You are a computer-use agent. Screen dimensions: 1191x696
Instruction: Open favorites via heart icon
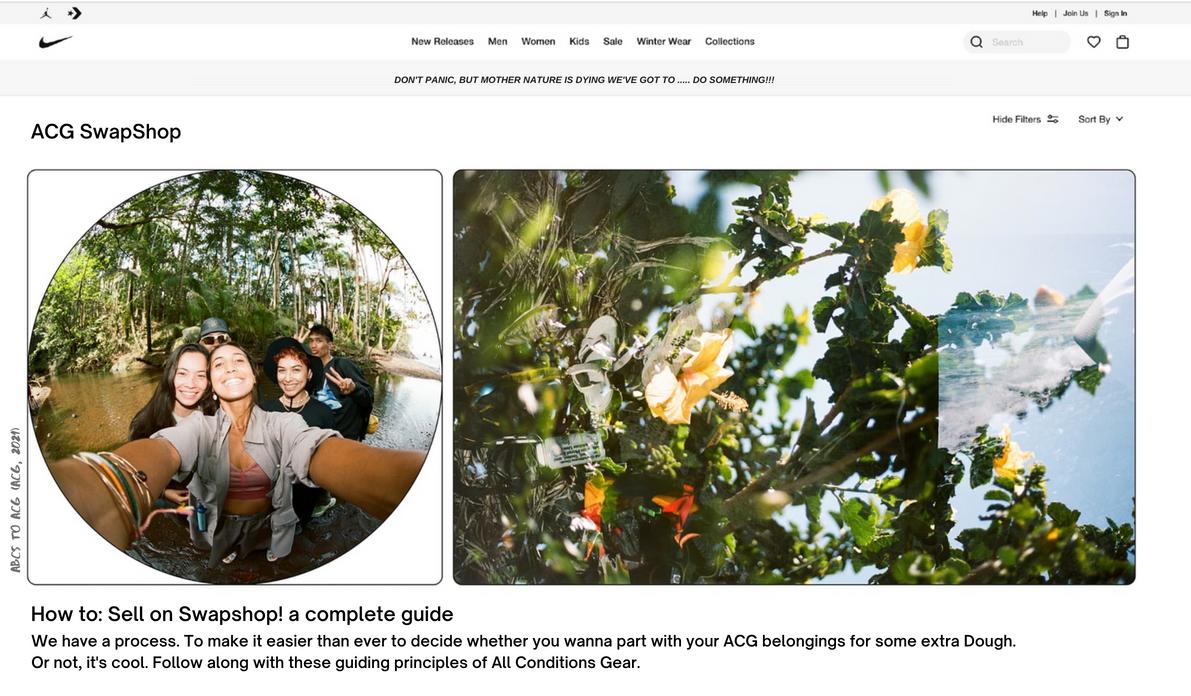(x=1094, y=42)
